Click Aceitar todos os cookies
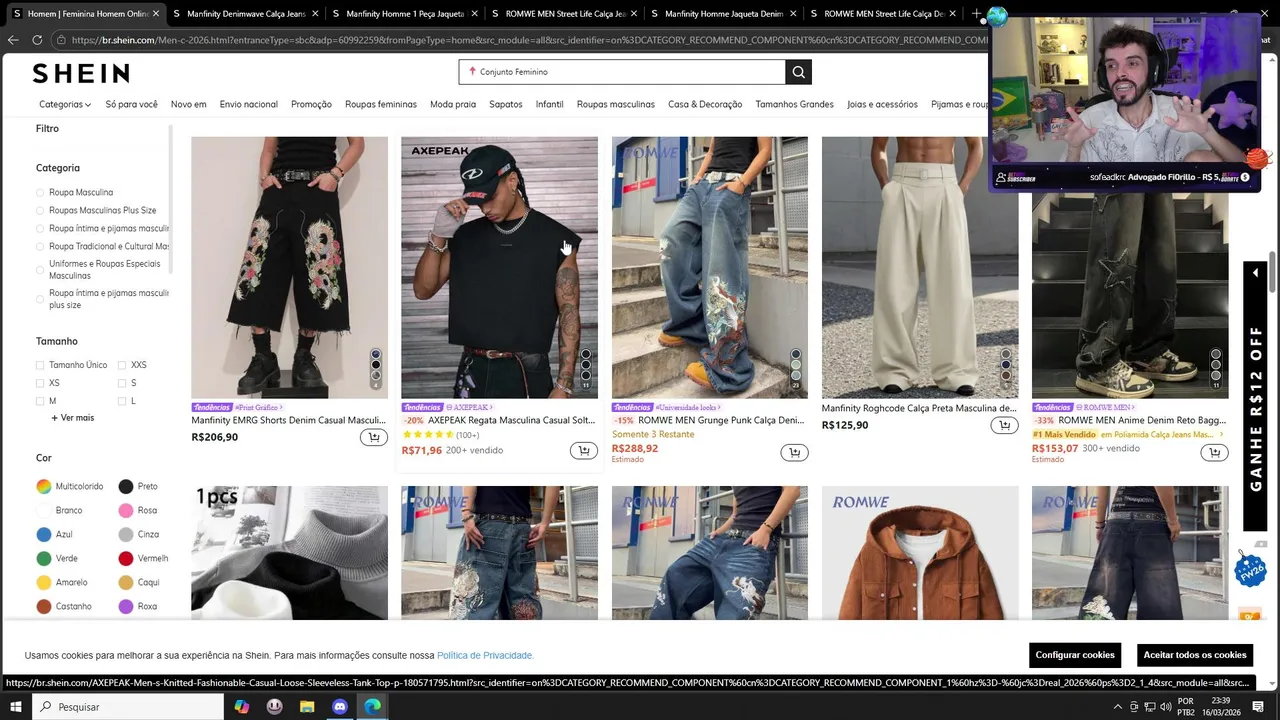Image resolution: width=1280 pixels, height=720 pixels. [1195, 655]
